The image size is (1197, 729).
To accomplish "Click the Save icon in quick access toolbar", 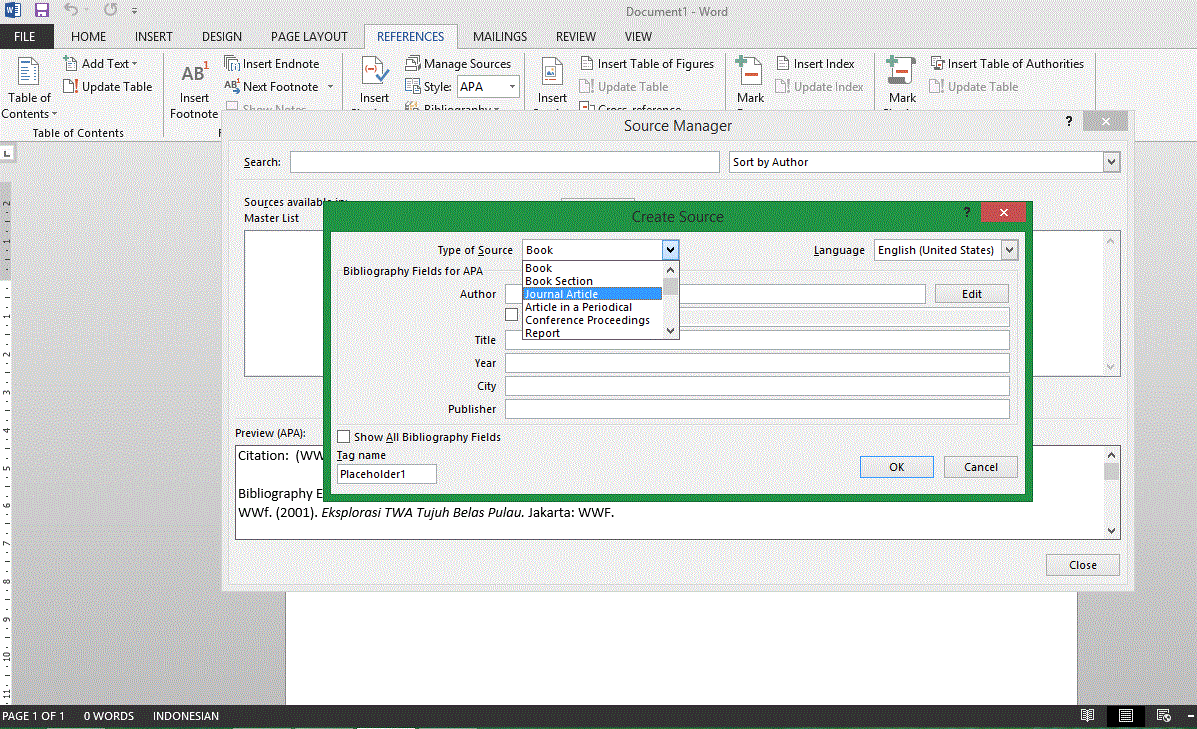I will coord(41,10).
